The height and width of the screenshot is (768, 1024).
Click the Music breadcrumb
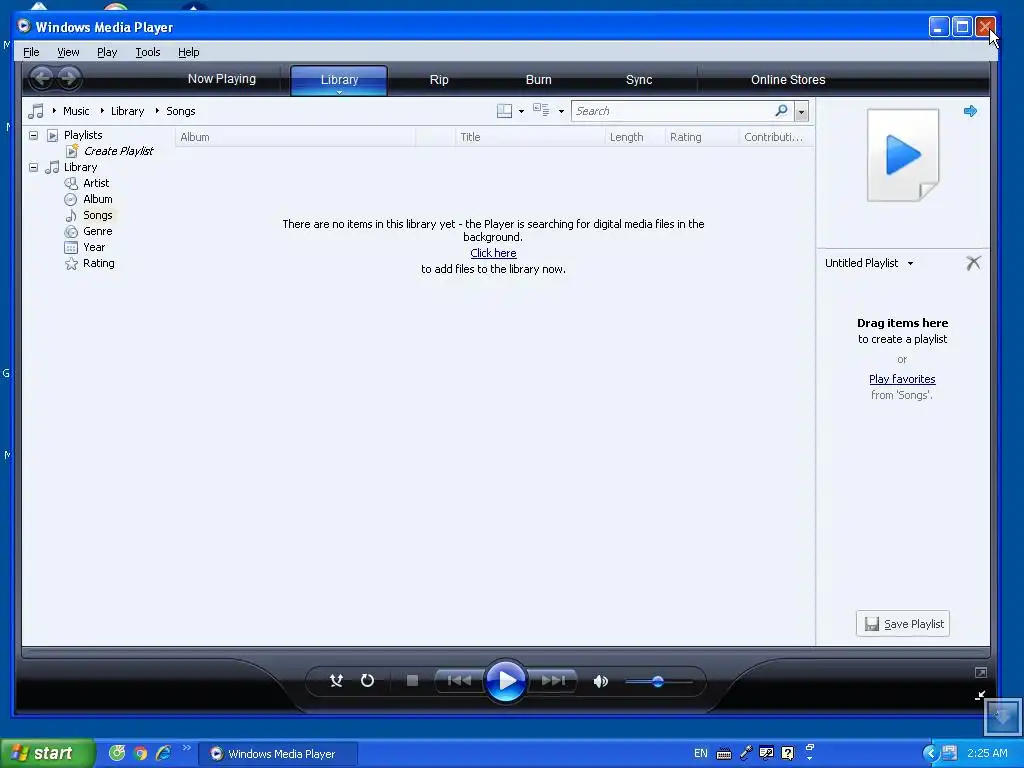(x=76, y=111)
